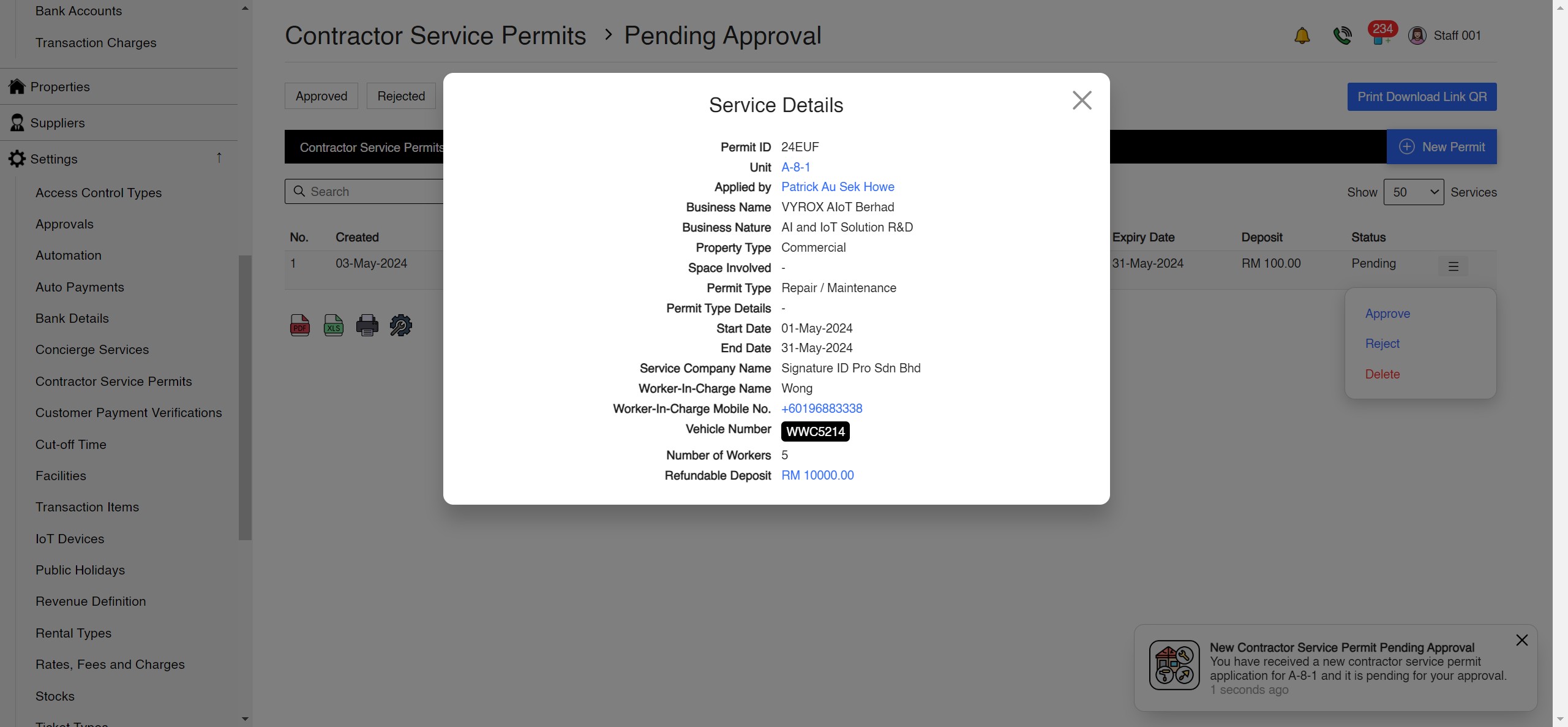Screen dimensions: 1568x727
Task: Open the row hamburger actions menu
Action: 1454,266
